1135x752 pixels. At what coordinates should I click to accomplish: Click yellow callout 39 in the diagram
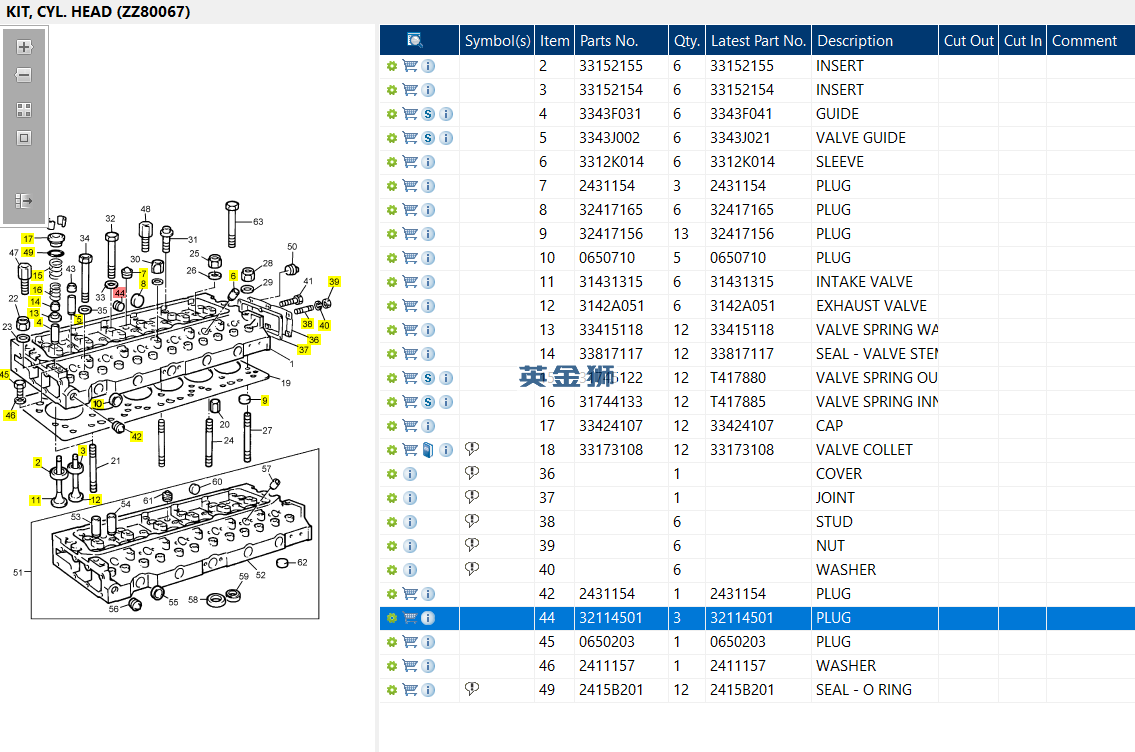334,282
